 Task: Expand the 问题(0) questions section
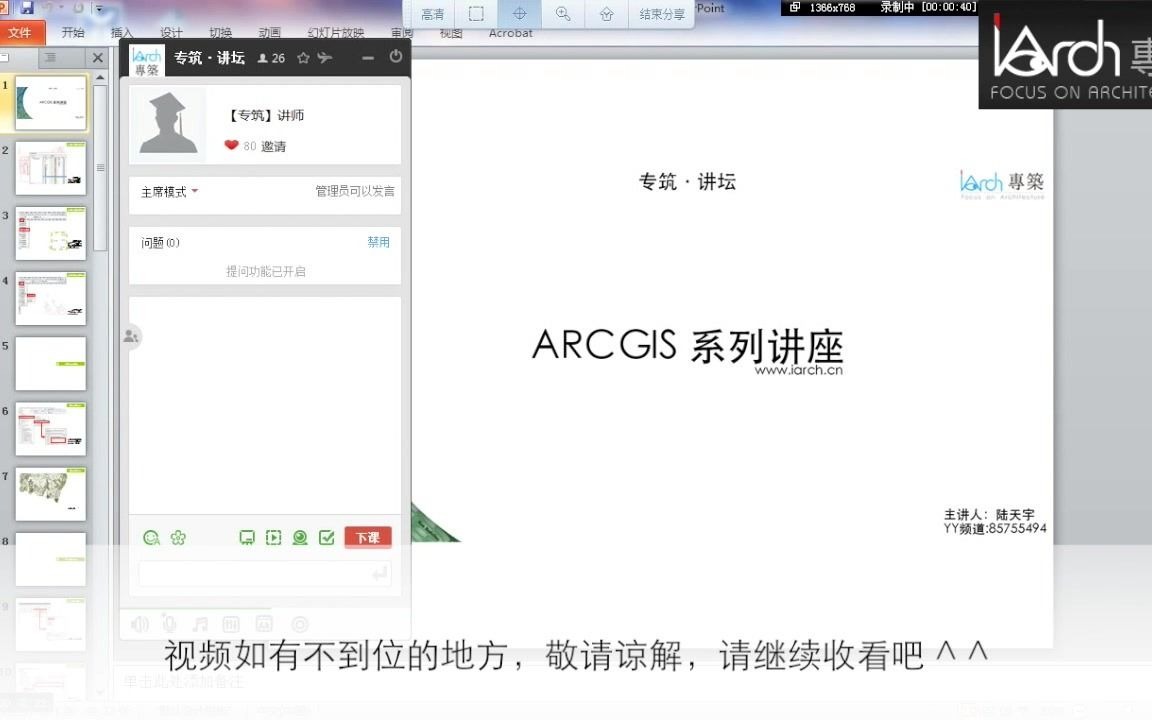[158, 242]
